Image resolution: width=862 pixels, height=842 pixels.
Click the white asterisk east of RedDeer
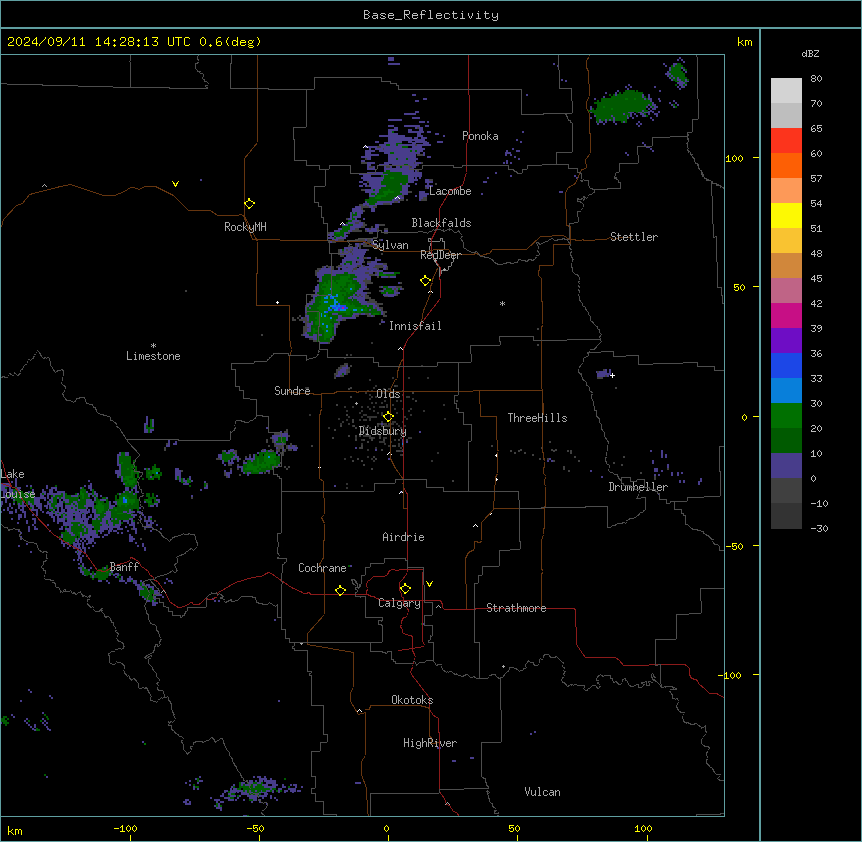[502, 303]
